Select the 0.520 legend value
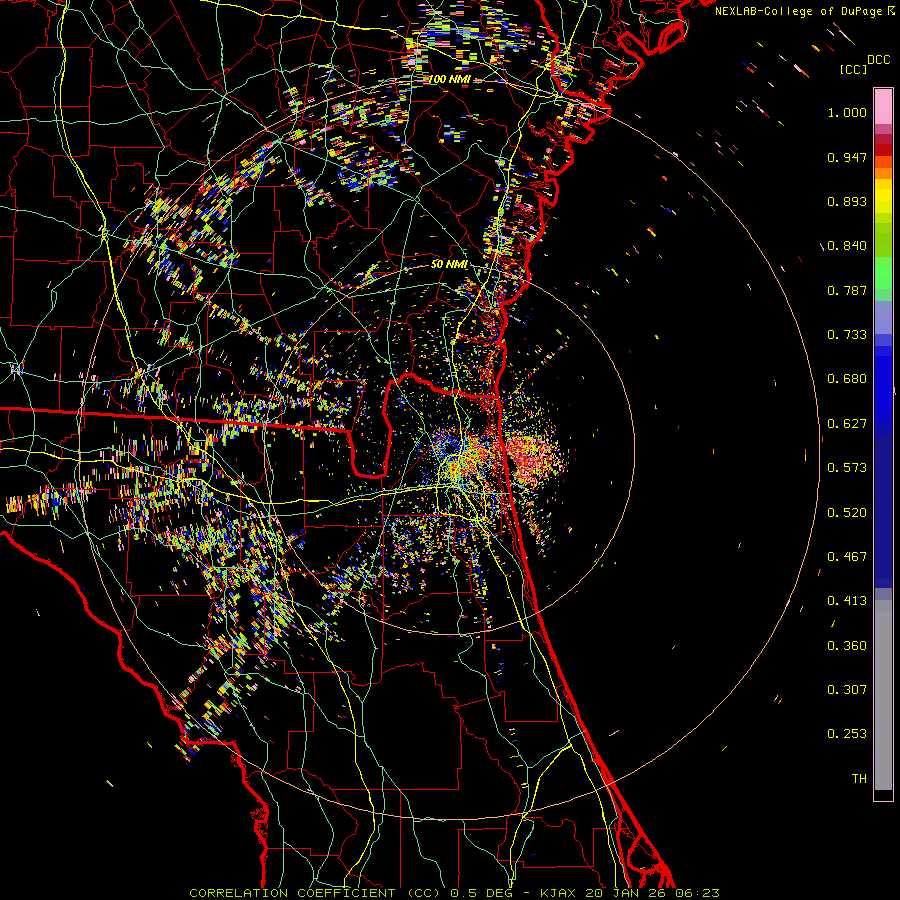 [x=847, y=513]
